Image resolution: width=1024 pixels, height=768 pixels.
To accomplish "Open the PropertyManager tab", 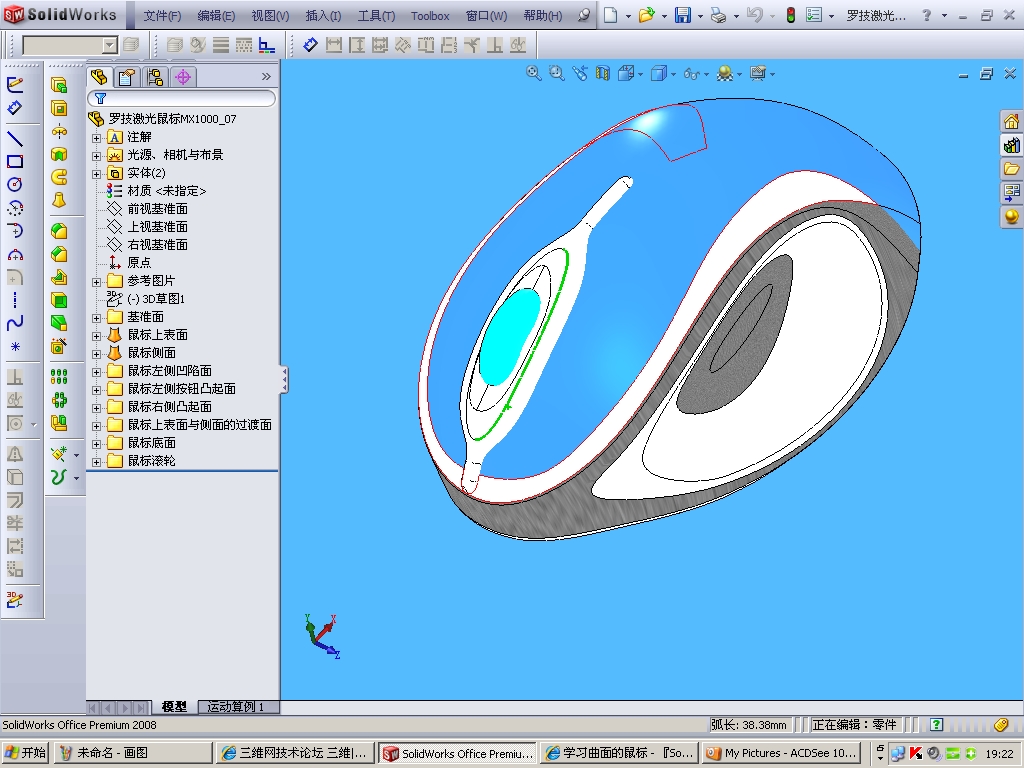I will point(127,77).
